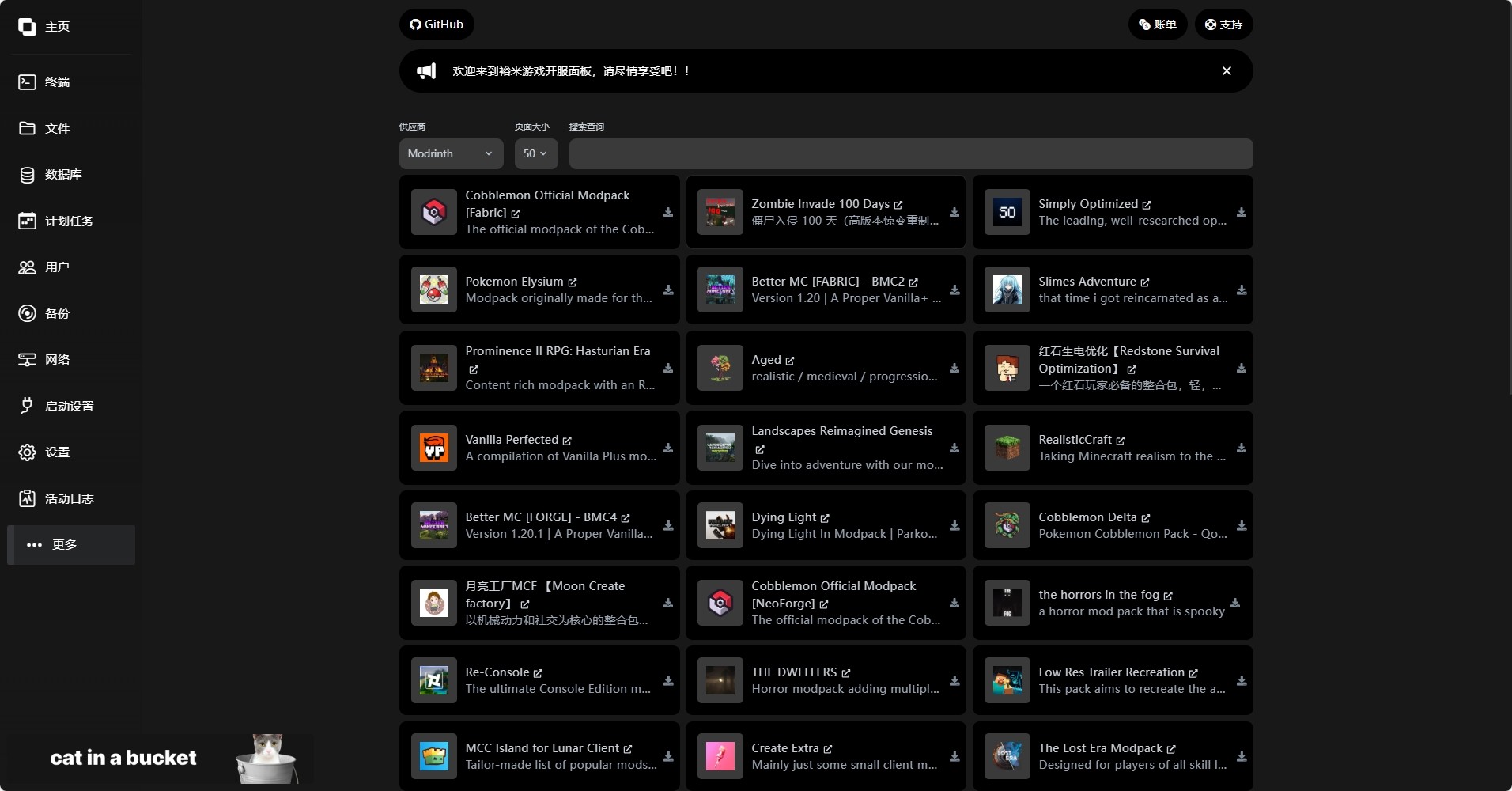Click the download icon for Simply Optimized
The width and height of the screenshot is (1512, 791).
tap(1242, 212)
